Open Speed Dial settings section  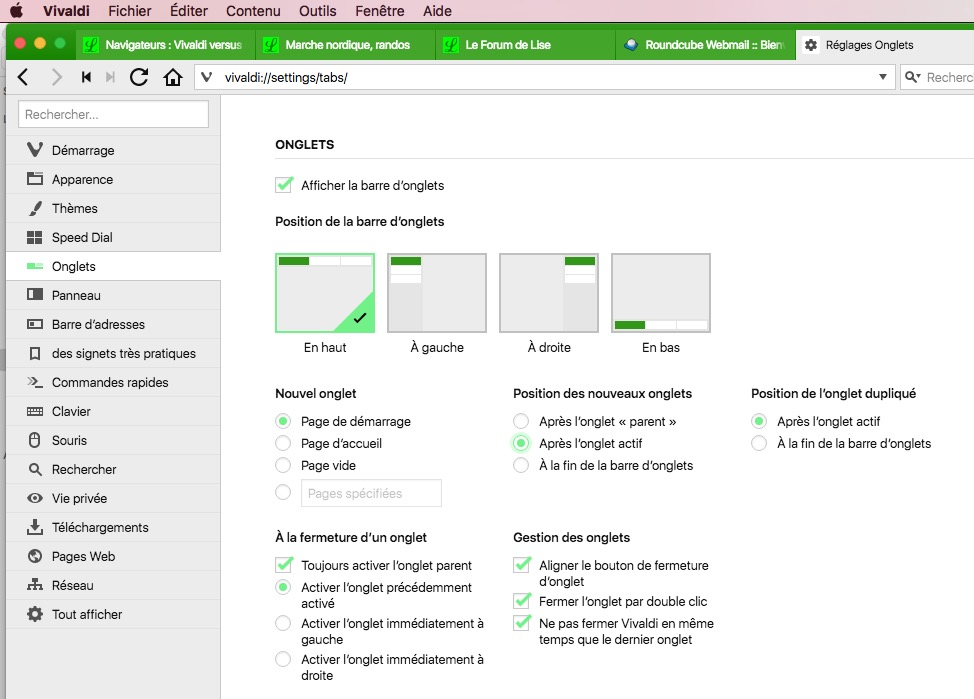[x=82, y=238]
